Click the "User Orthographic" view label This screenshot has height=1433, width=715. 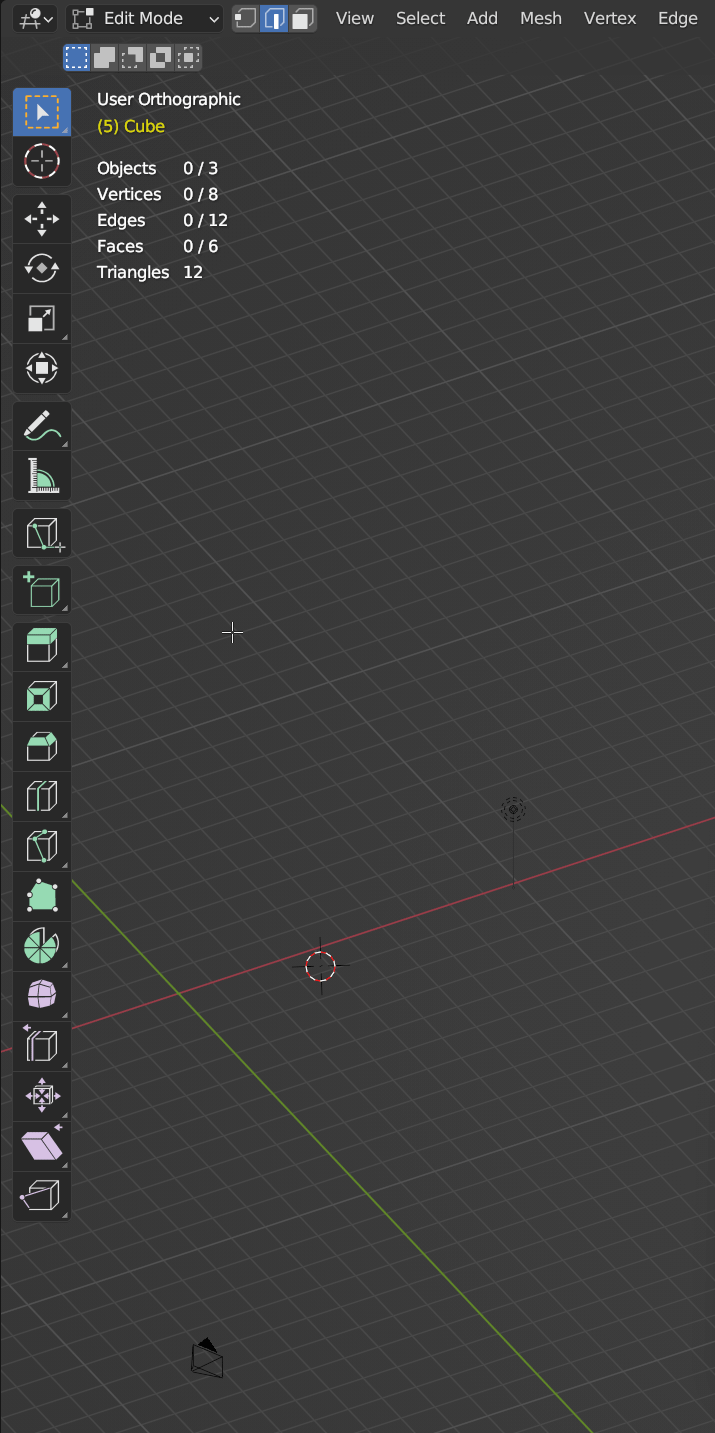click(x=169, y=99)
